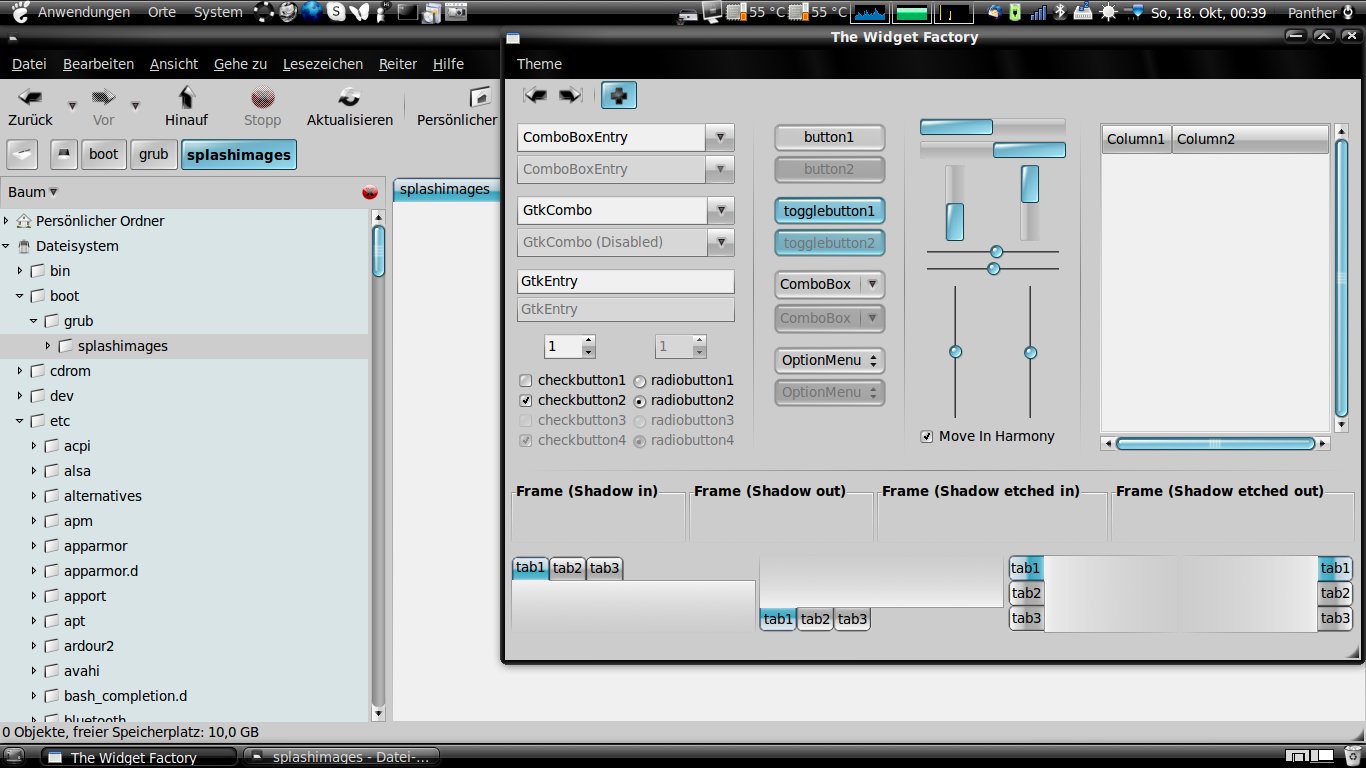Open the enabled ComboBox dropdown

[830, 284]
